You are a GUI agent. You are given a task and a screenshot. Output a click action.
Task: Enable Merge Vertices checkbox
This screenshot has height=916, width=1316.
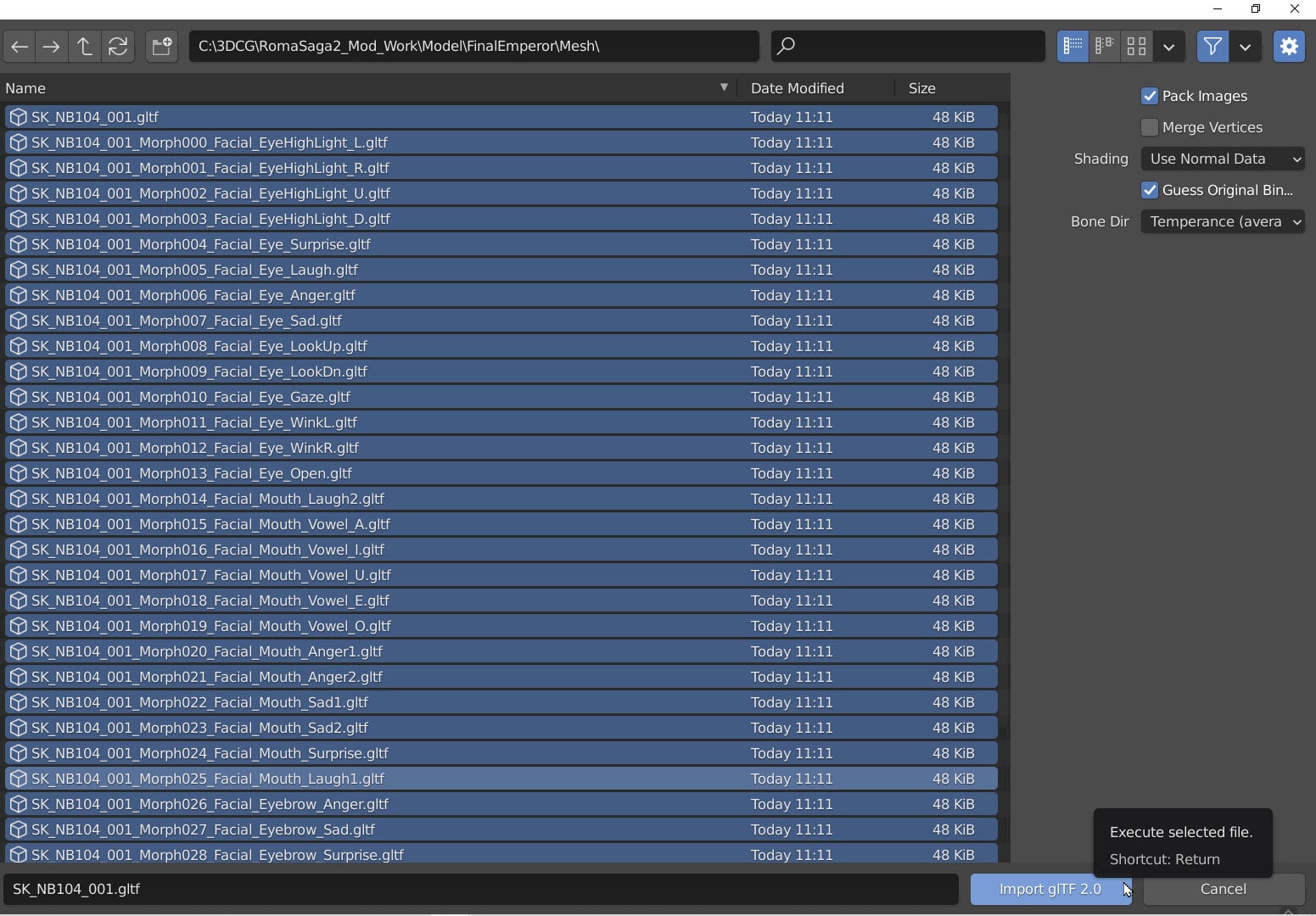[1150, 127]
